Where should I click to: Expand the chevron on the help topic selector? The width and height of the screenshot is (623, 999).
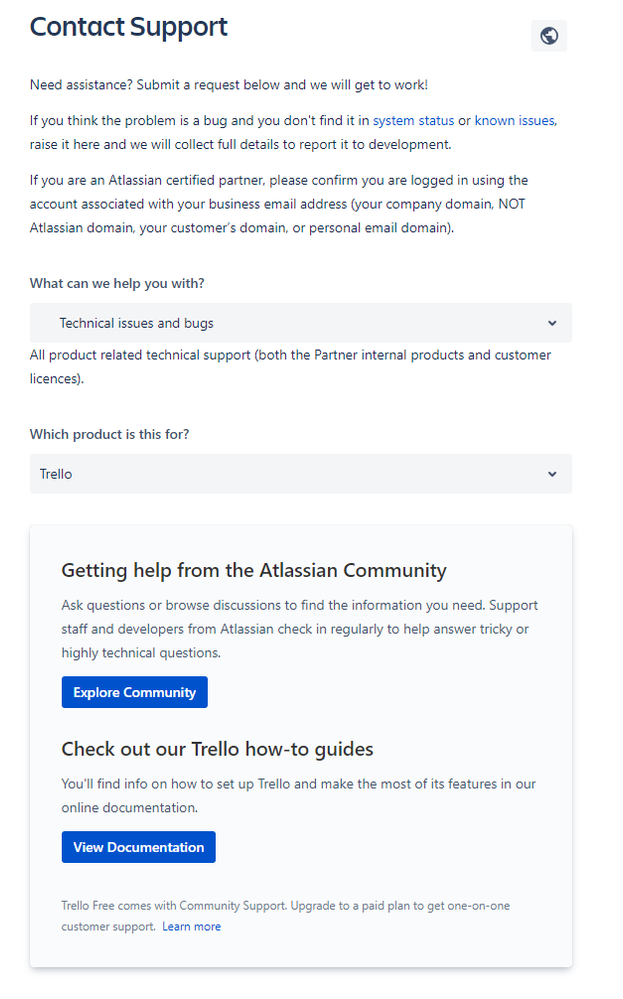pyautogui.click(x=553, y=322)
